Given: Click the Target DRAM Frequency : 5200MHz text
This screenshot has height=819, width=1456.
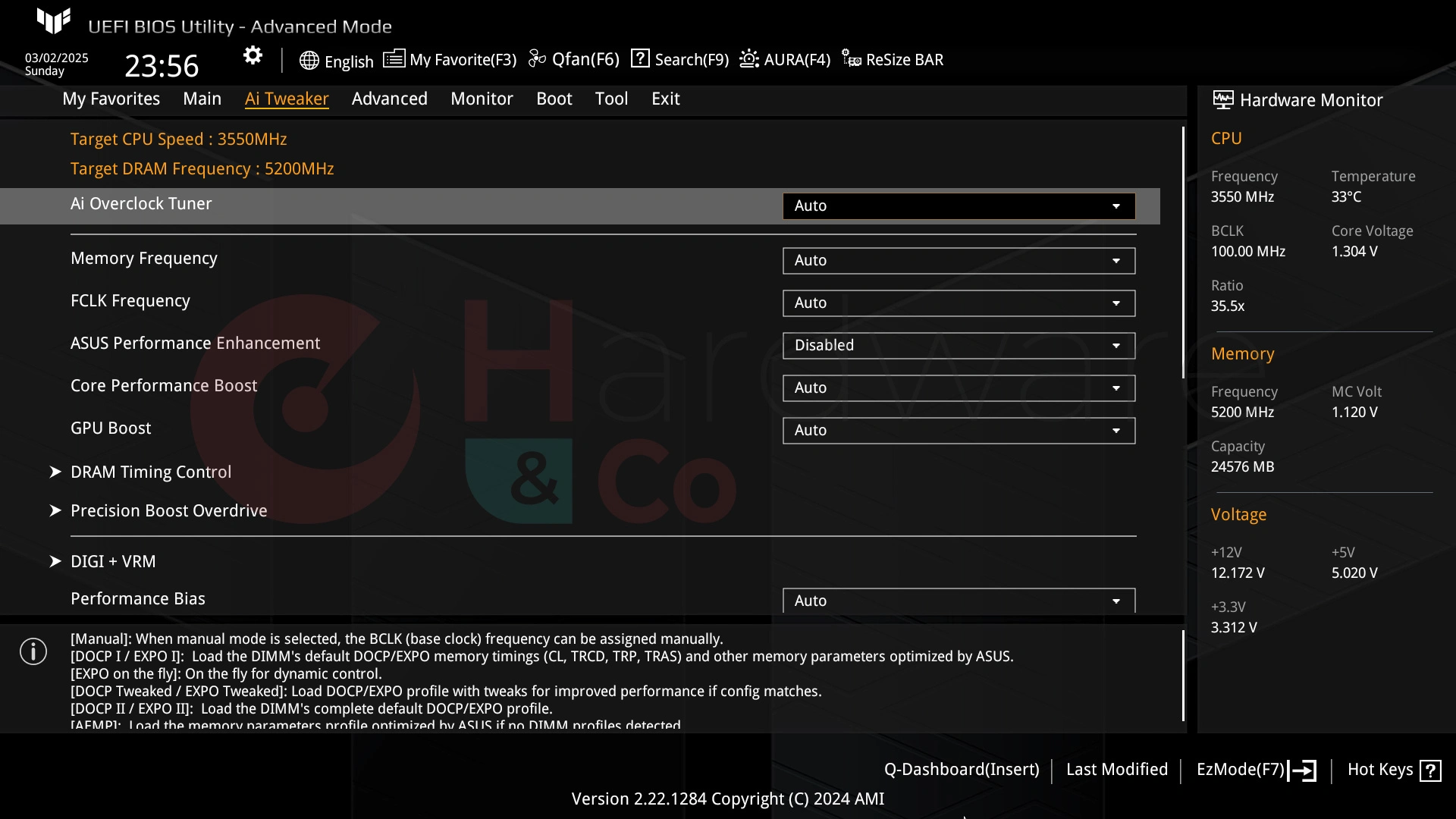Looking at the screenshot, I should [202, 168].
